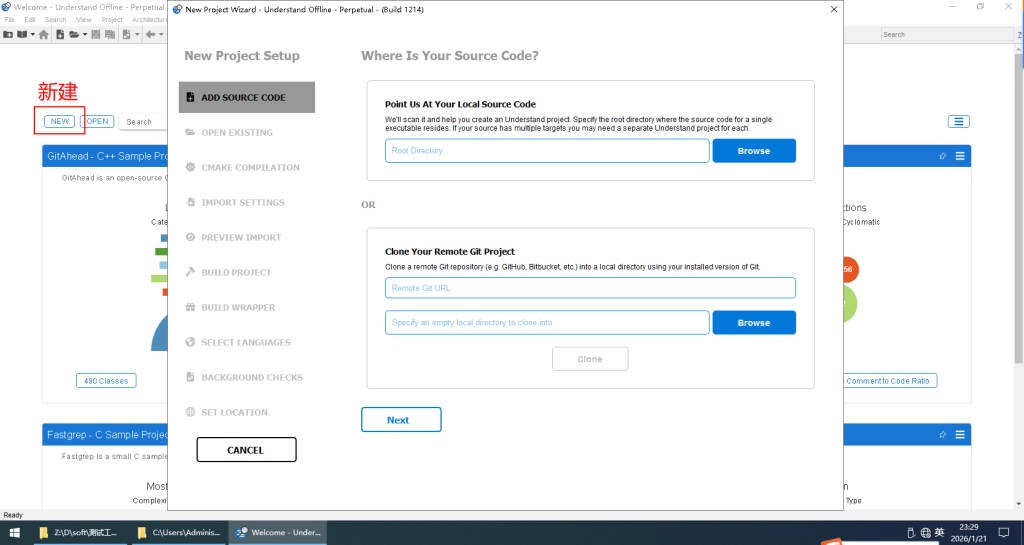Click the welcome page list-view menu icon

point(959,122)
